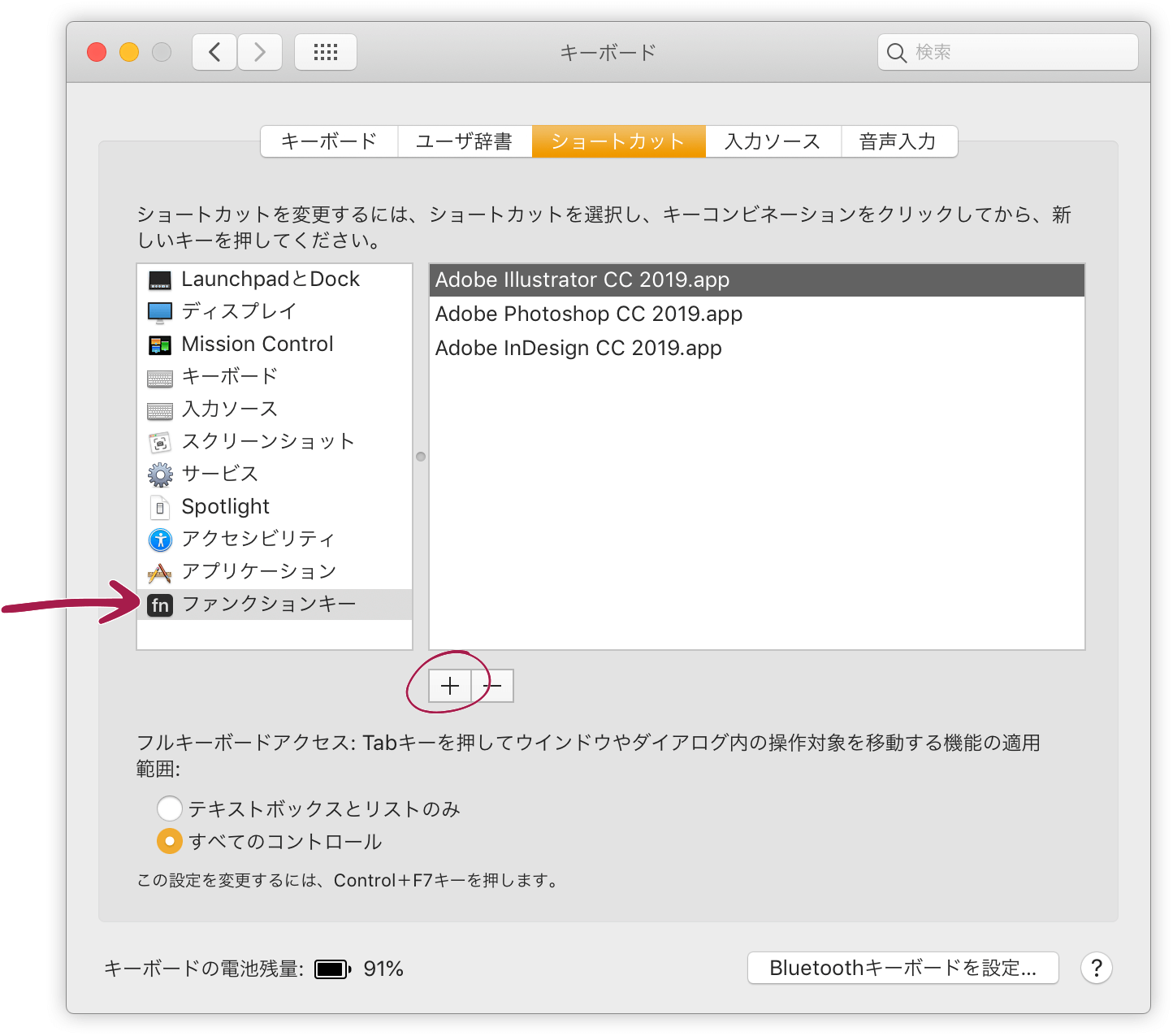Minimize window with yellow button
The width and height of the screenshot is (1173, 1036).
(129, 53)
